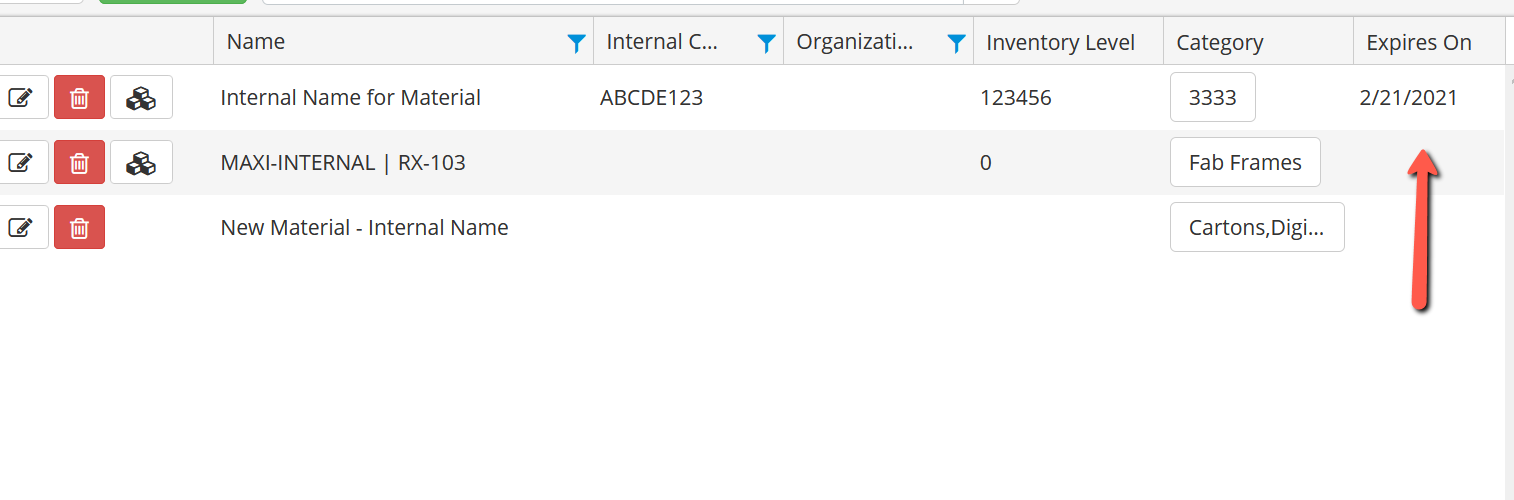
Task: Delete the MAXI-INTERNAL | RX-103 row
Action: [79, 162]
